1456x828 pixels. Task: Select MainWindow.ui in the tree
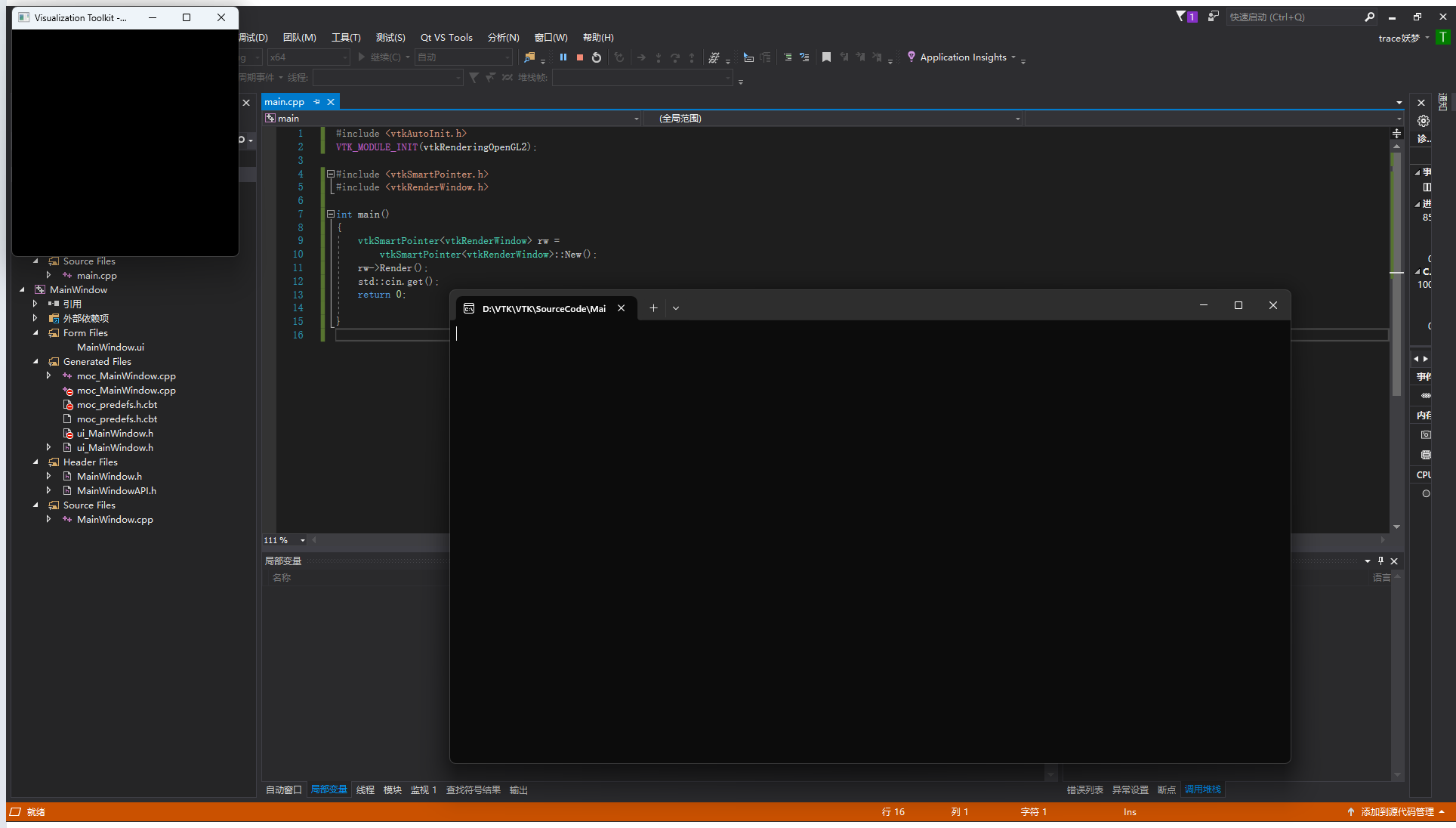(110, 347)
